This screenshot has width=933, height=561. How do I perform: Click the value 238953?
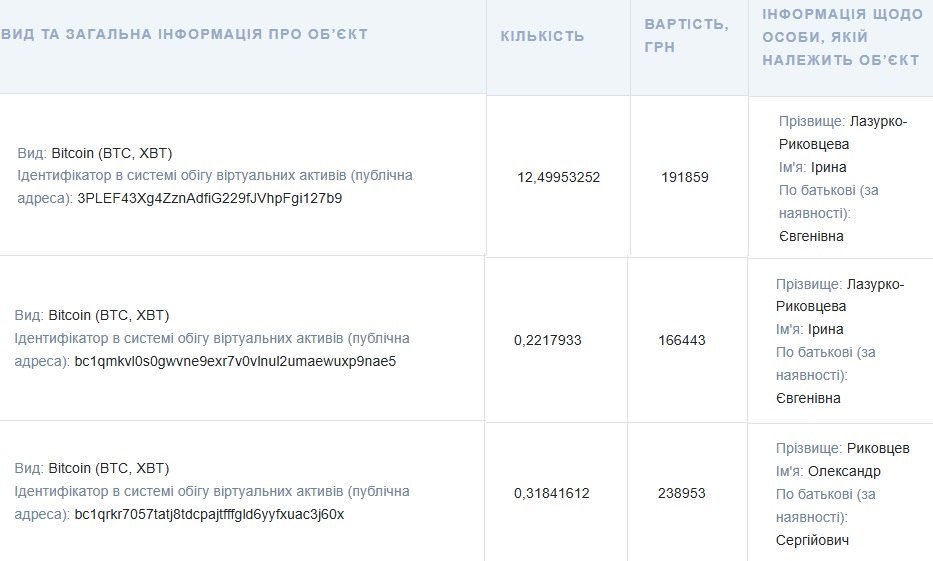point(681,493)
